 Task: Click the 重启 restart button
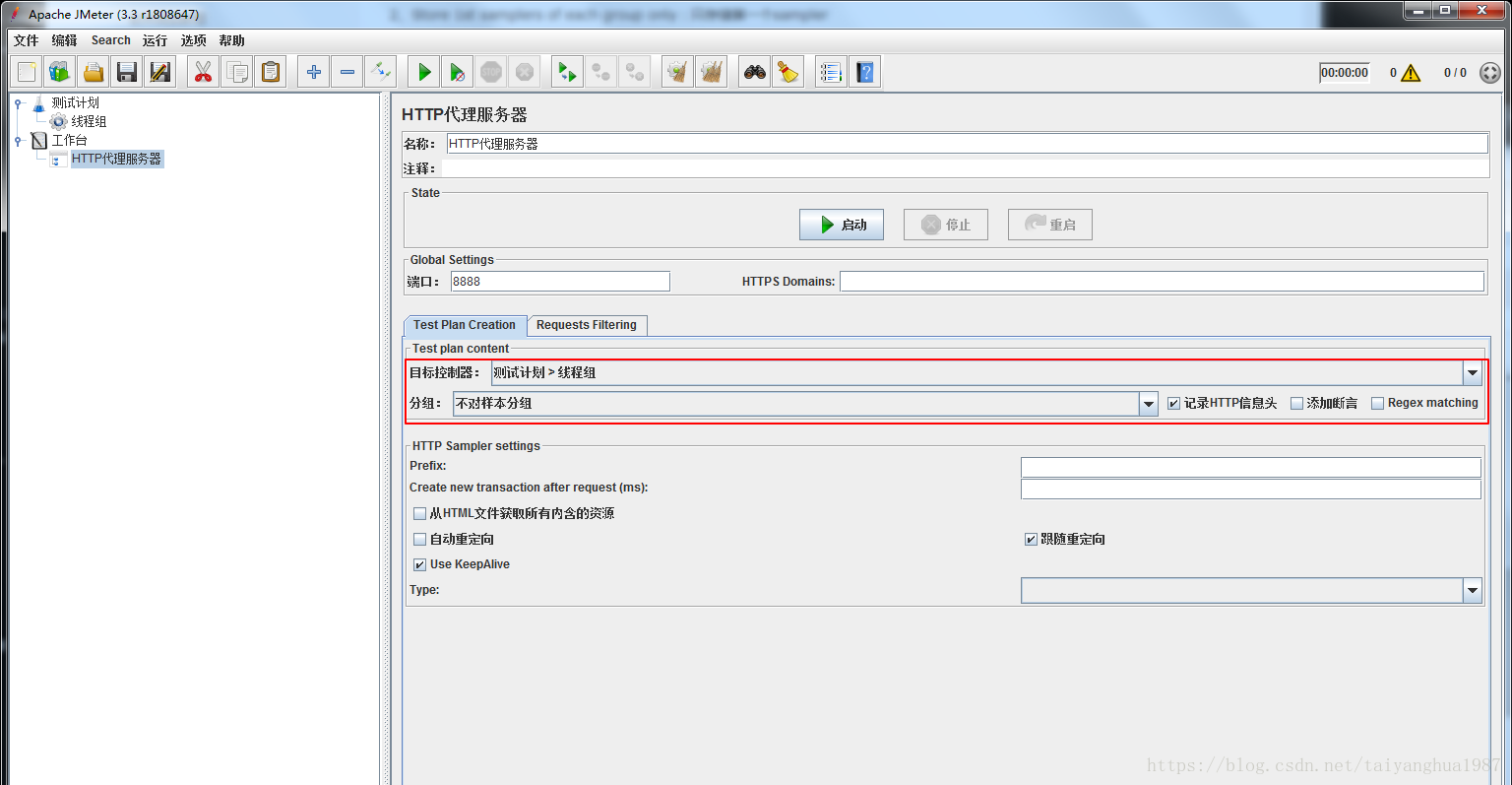click(1050, 225)
